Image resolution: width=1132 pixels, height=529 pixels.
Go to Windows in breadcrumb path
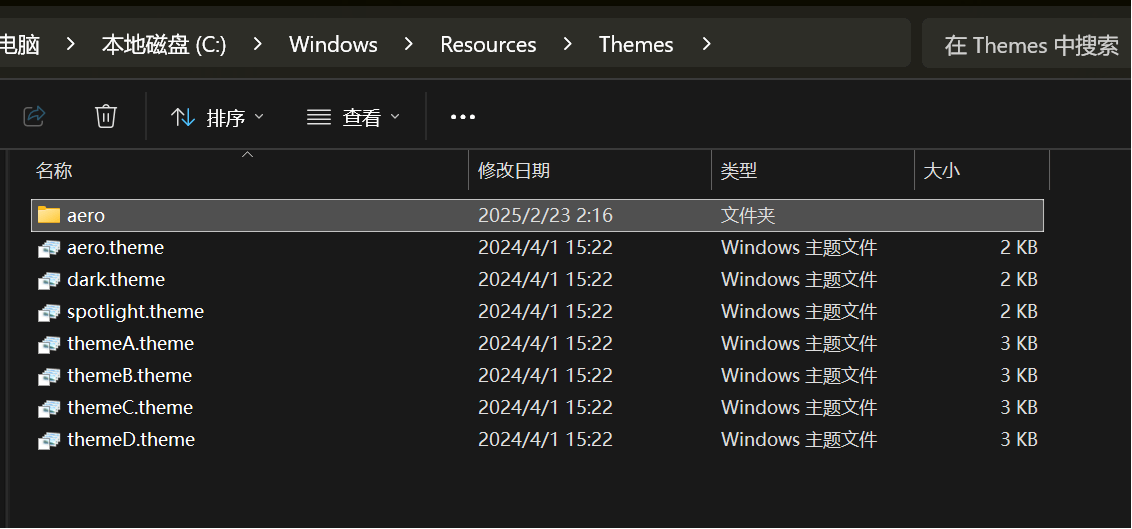click(334, 45)
